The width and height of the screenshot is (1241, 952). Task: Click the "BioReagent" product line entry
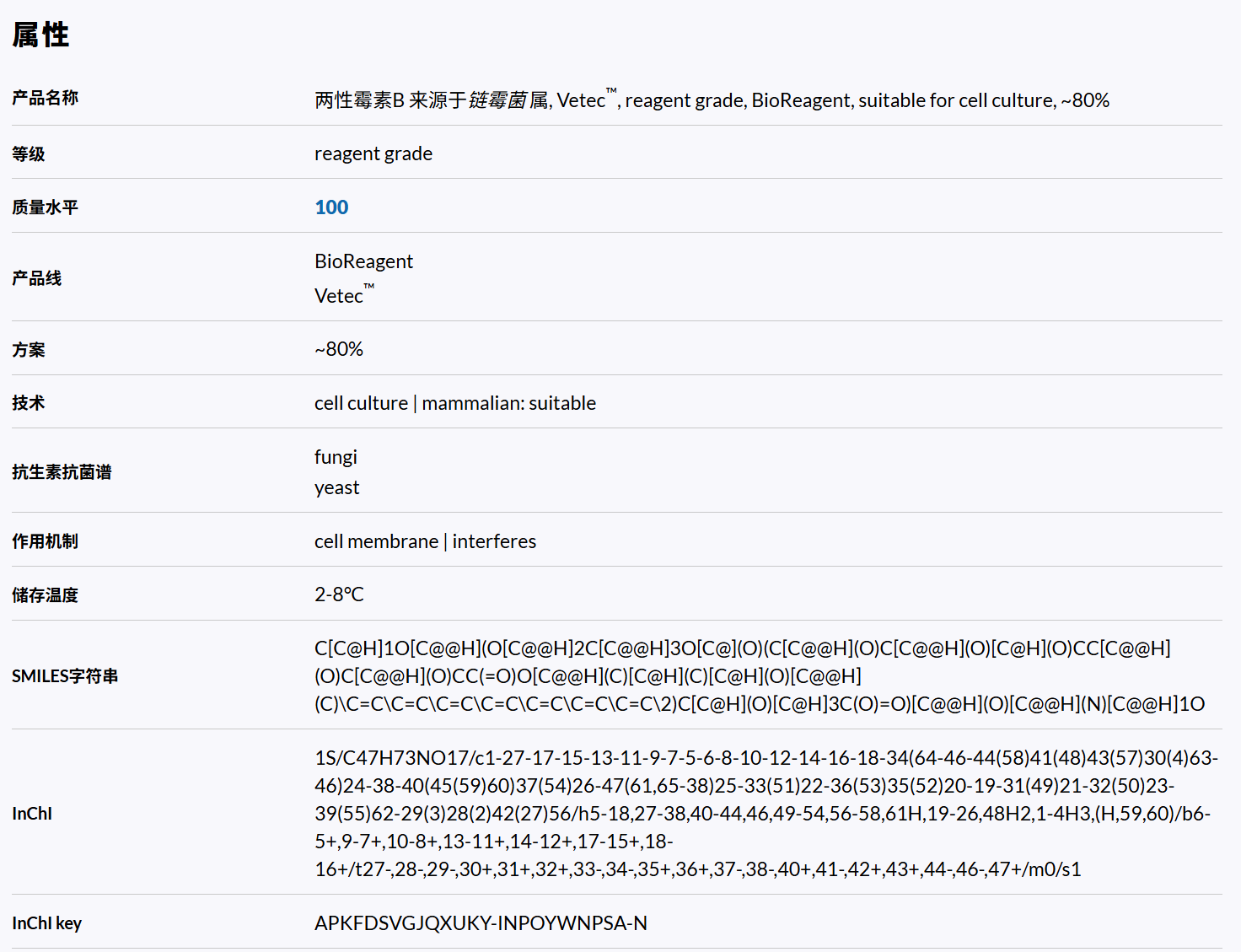pyautogui.click(x=363, y=261)
